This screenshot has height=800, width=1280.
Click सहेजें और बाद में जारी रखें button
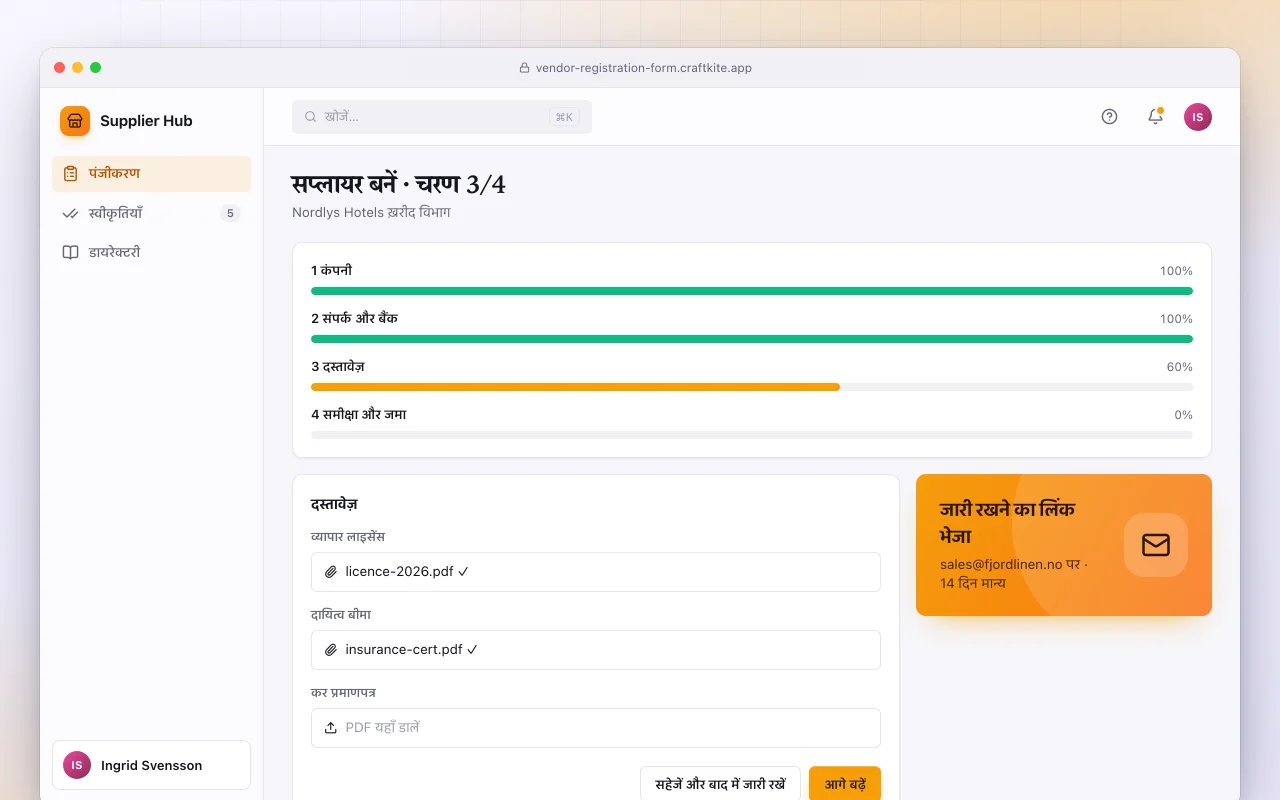(x=720, y=785)
